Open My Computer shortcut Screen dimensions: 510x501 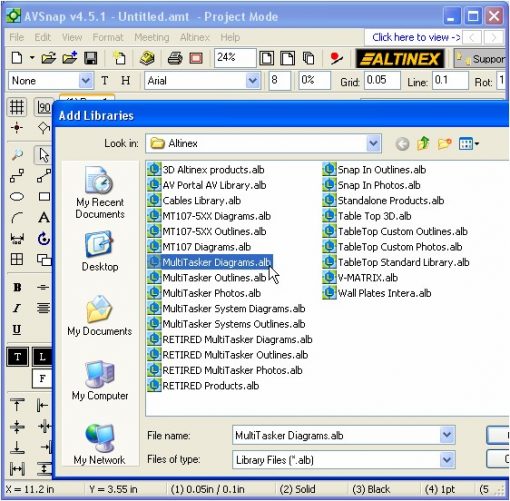coord(100,380)
